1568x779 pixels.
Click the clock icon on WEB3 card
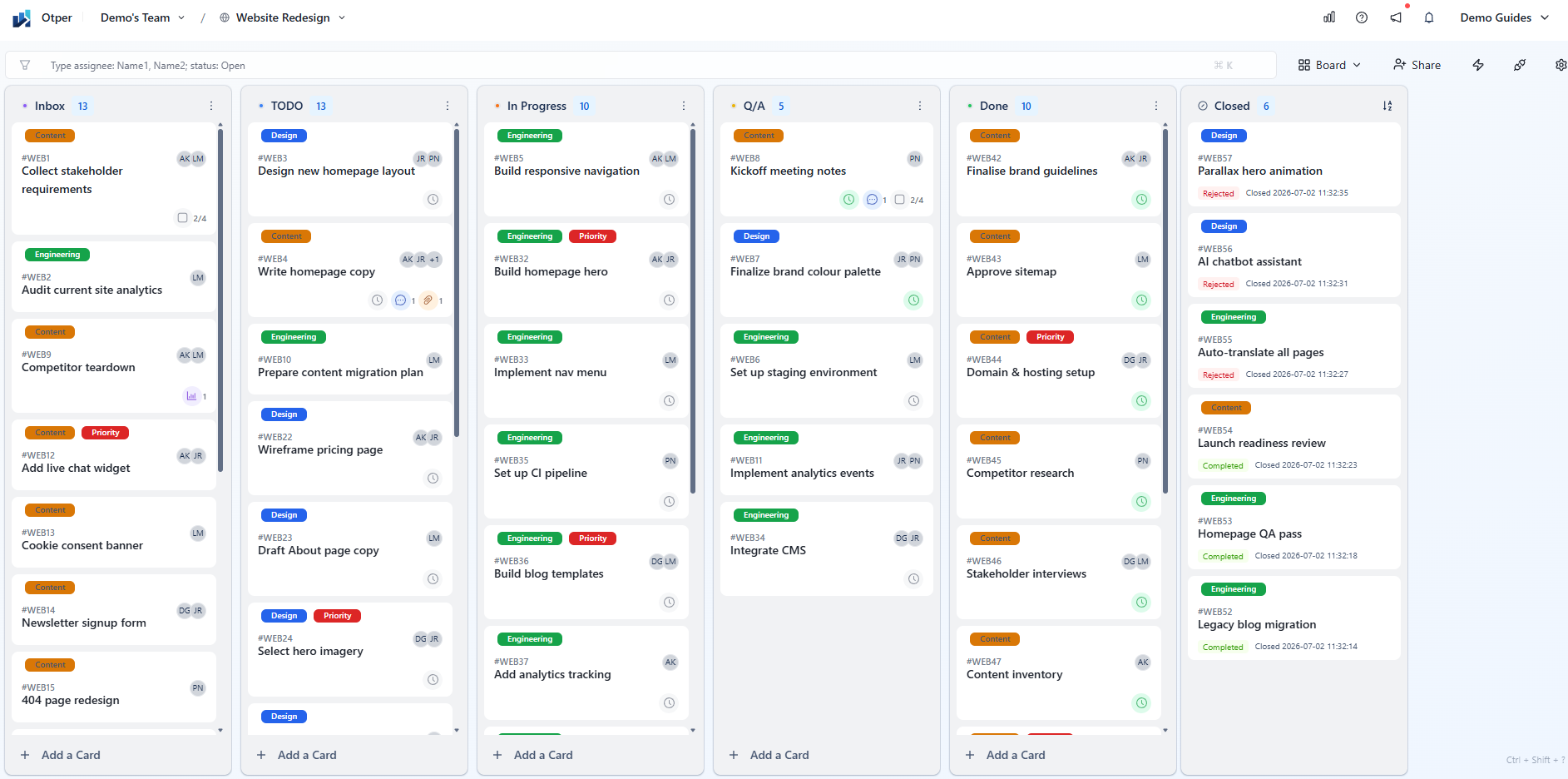(433, 200)
